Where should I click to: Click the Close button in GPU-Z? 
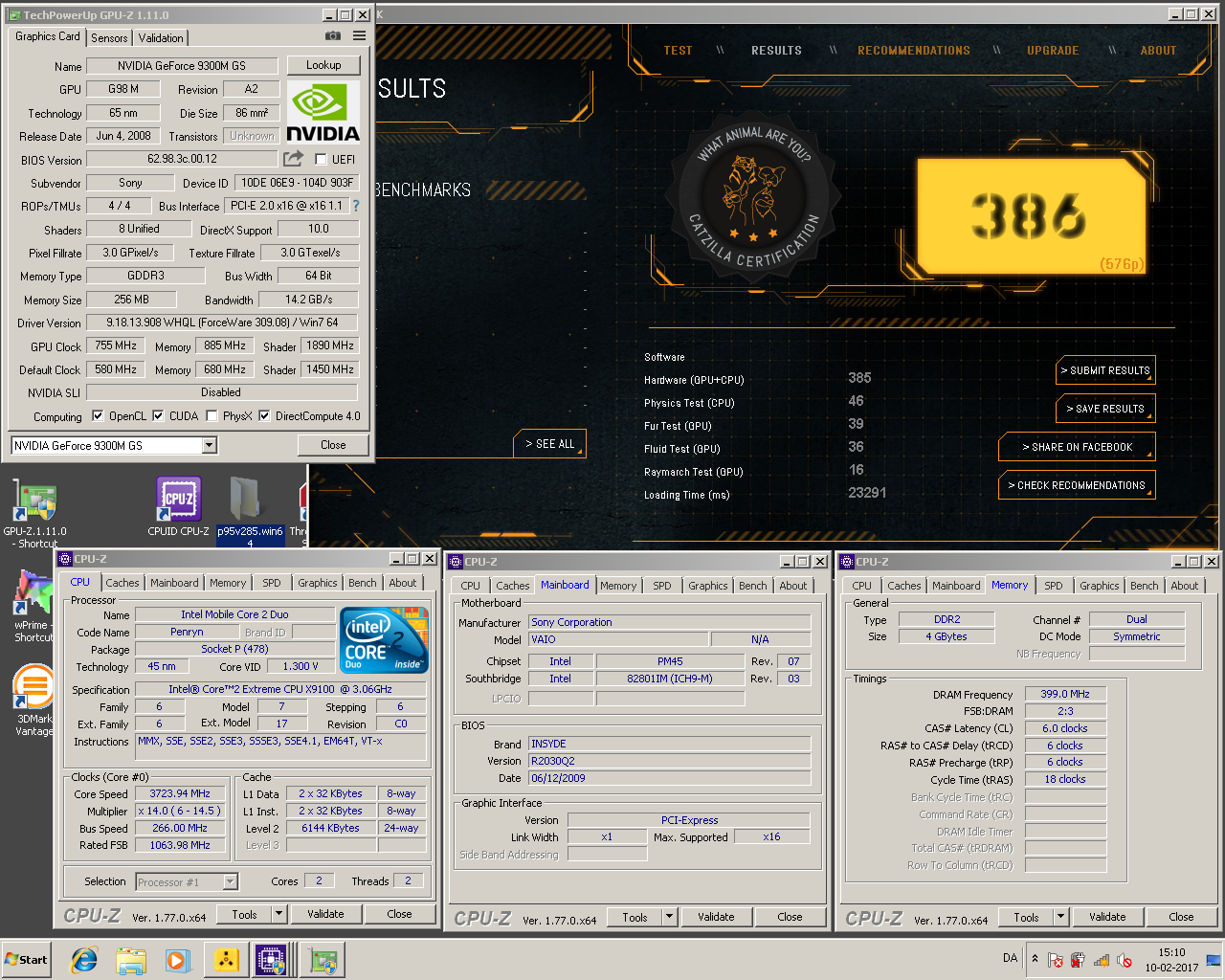coord(333,445)
